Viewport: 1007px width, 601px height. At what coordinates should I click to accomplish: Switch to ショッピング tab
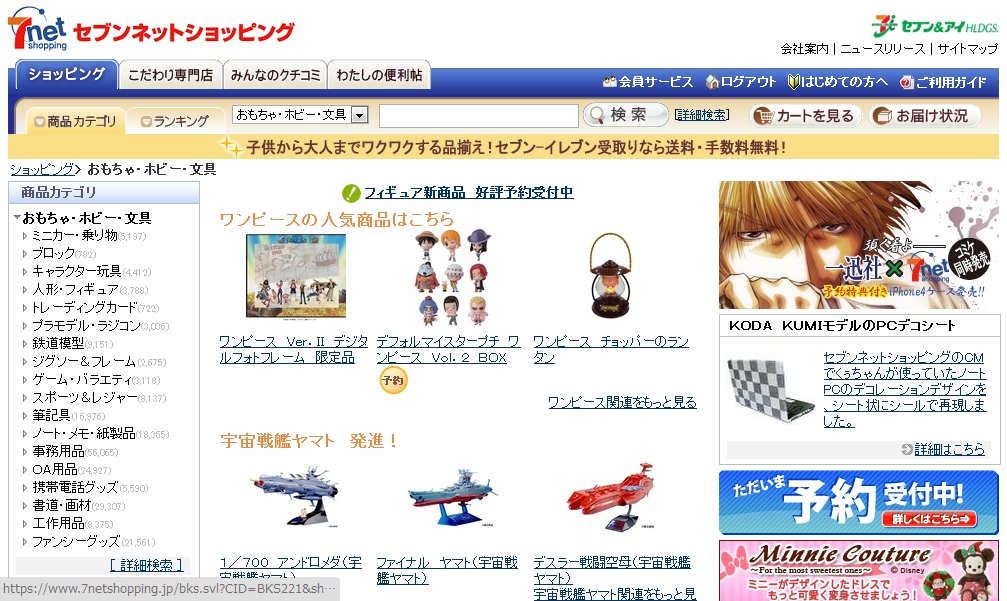click(67, 74)
